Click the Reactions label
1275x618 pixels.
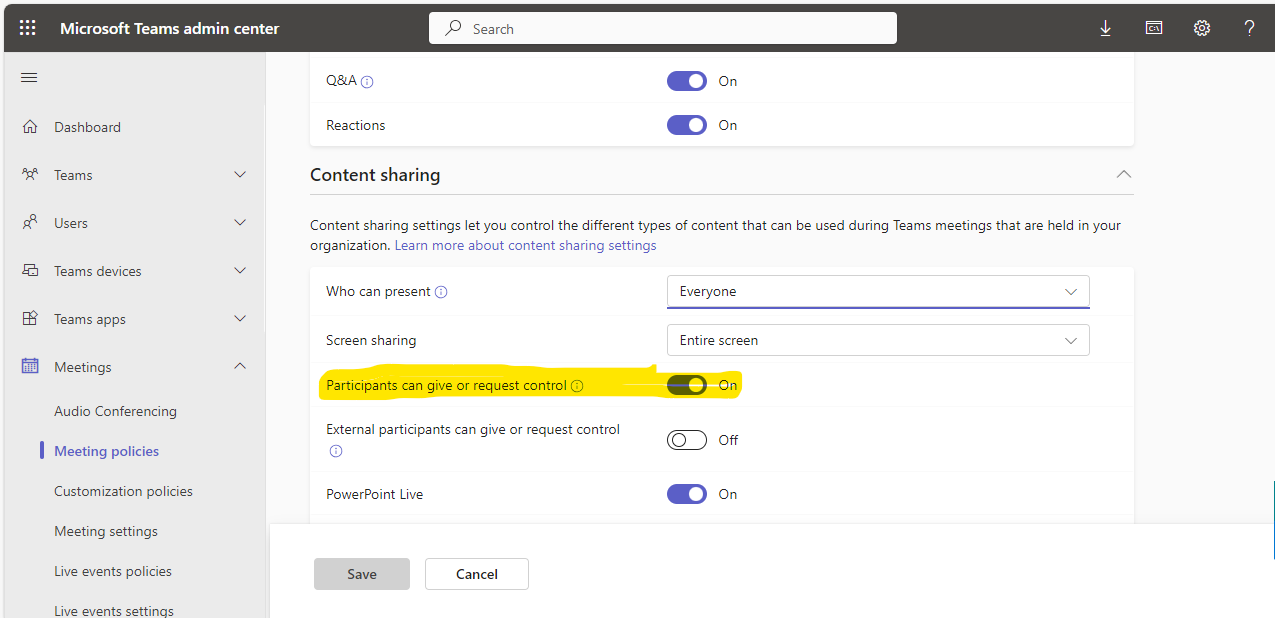point(355,125)
